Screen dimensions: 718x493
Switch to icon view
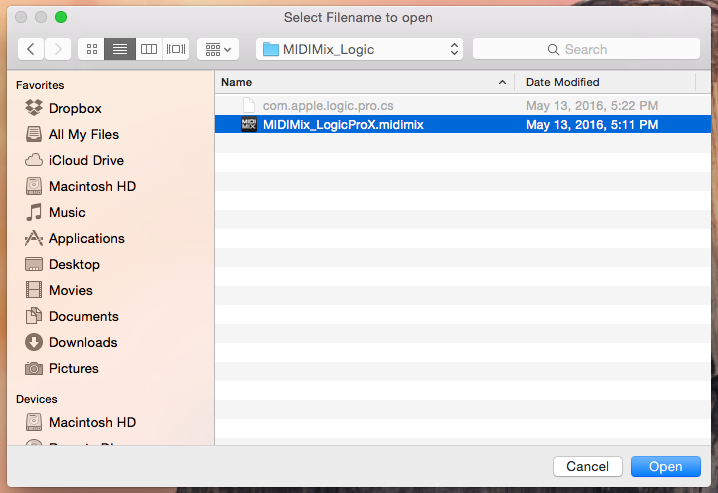pyautogui.click(x=92, y=49)
